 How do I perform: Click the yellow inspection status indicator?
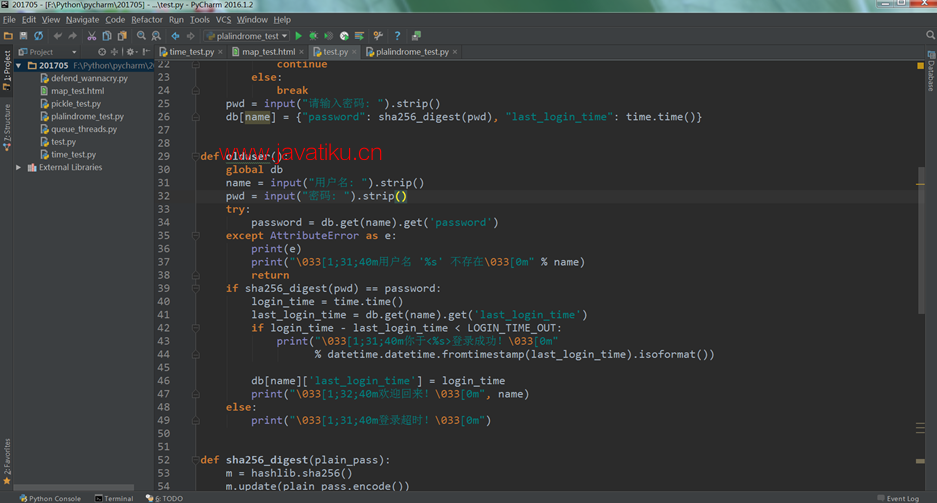(x=920, y=66)
